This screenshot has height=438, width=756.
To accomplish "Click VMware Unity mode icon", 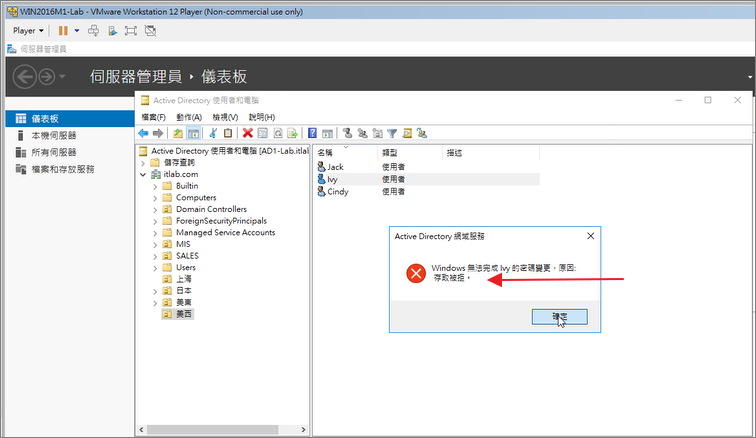I will pyautogui.click(x=150, y=31).
